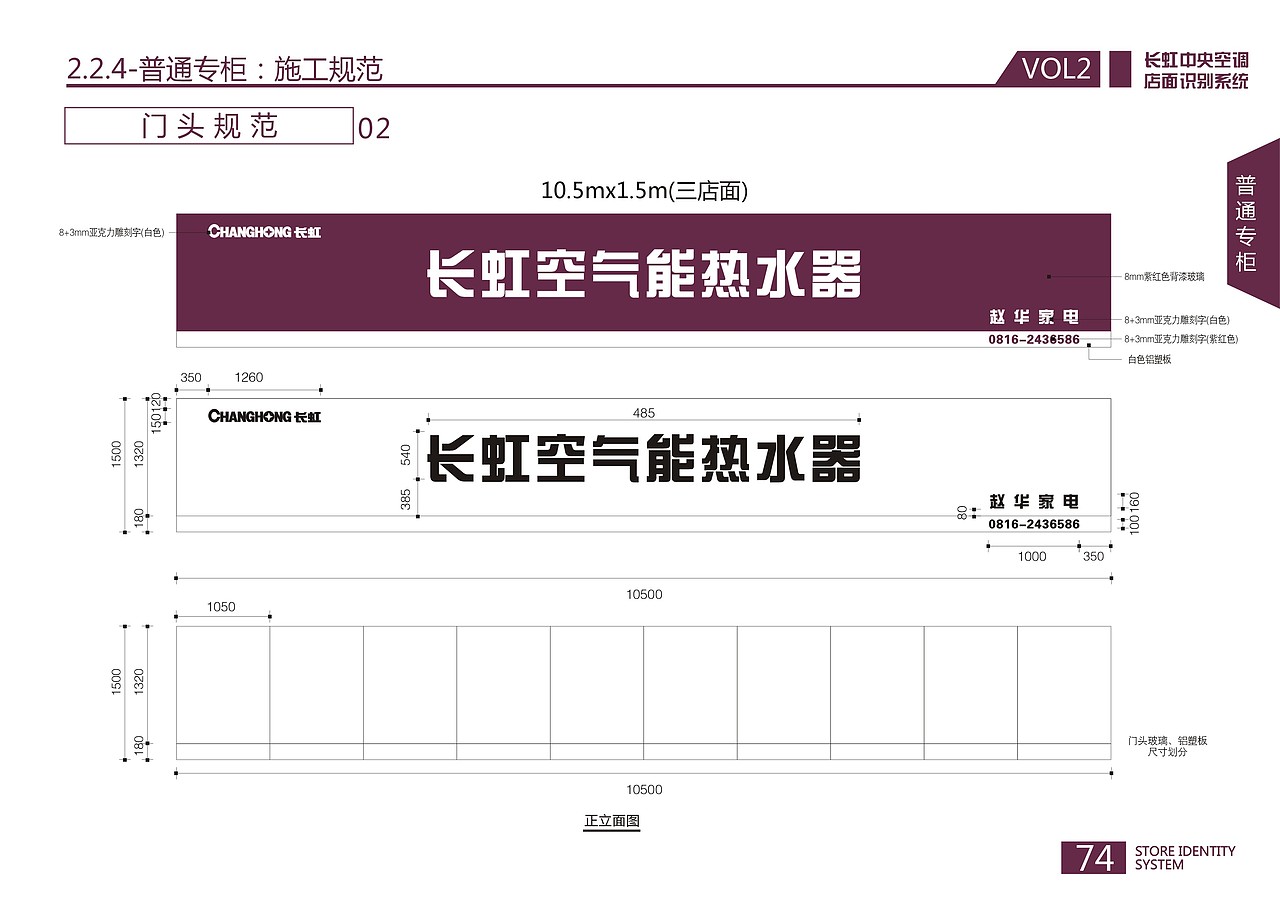Click the underlined "正立面图" drawing title
Screen dimensions: 1280x905
612,822
